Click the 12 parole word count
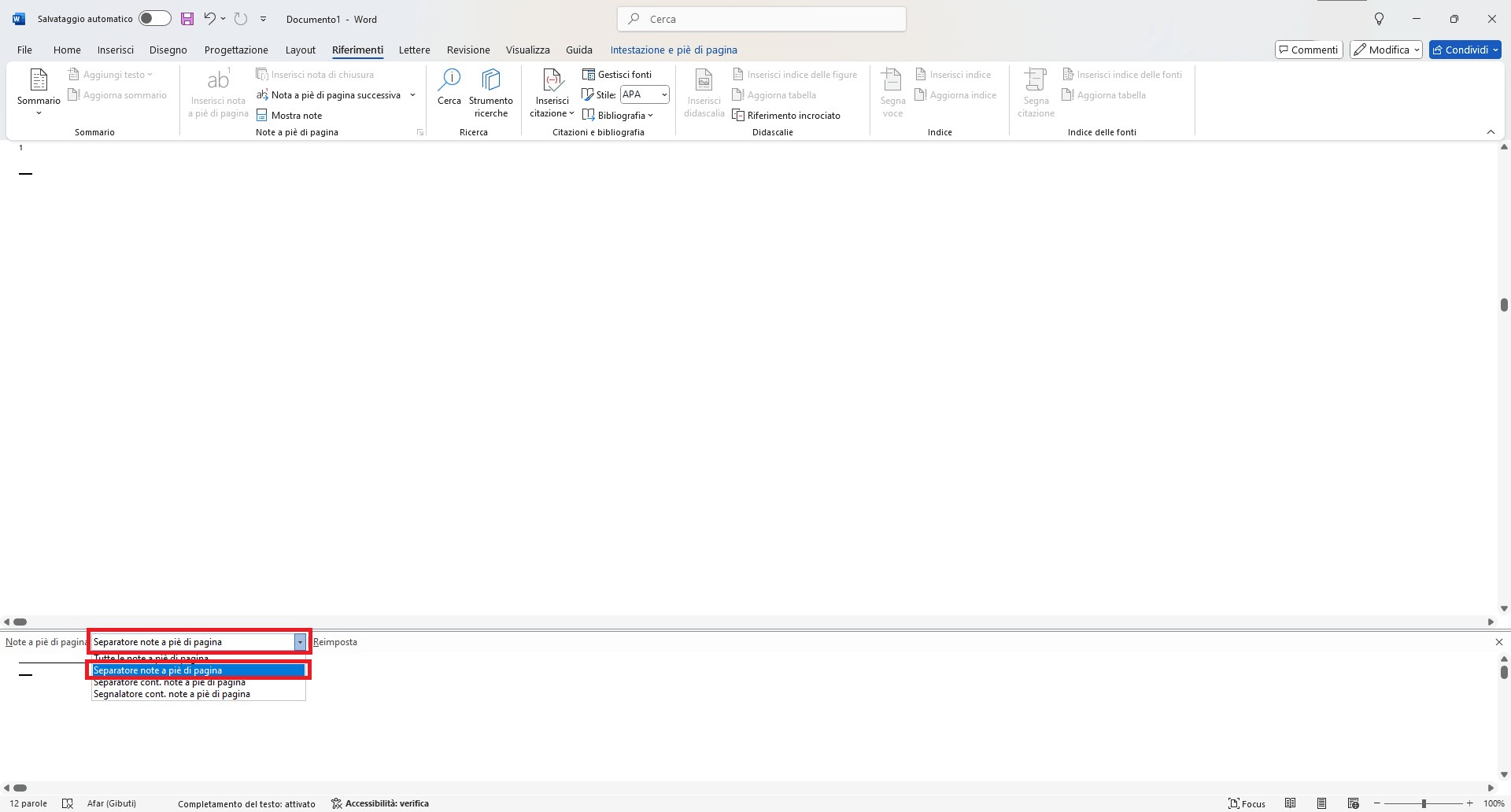Image resolution: width=1511 pixels, height=812 pixels. pos(28,803)
